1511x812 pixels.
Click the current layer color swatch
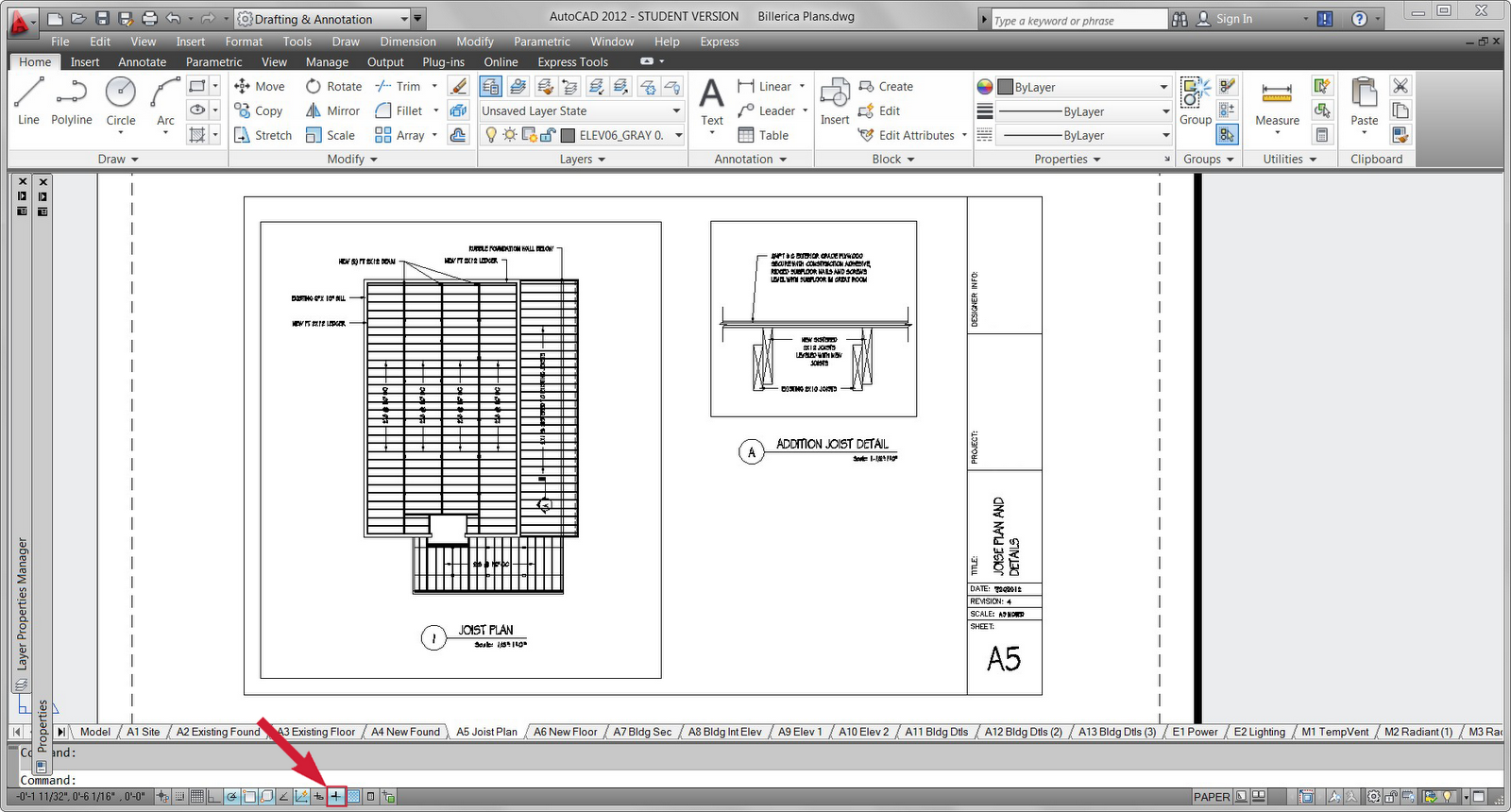coord(568,135)
